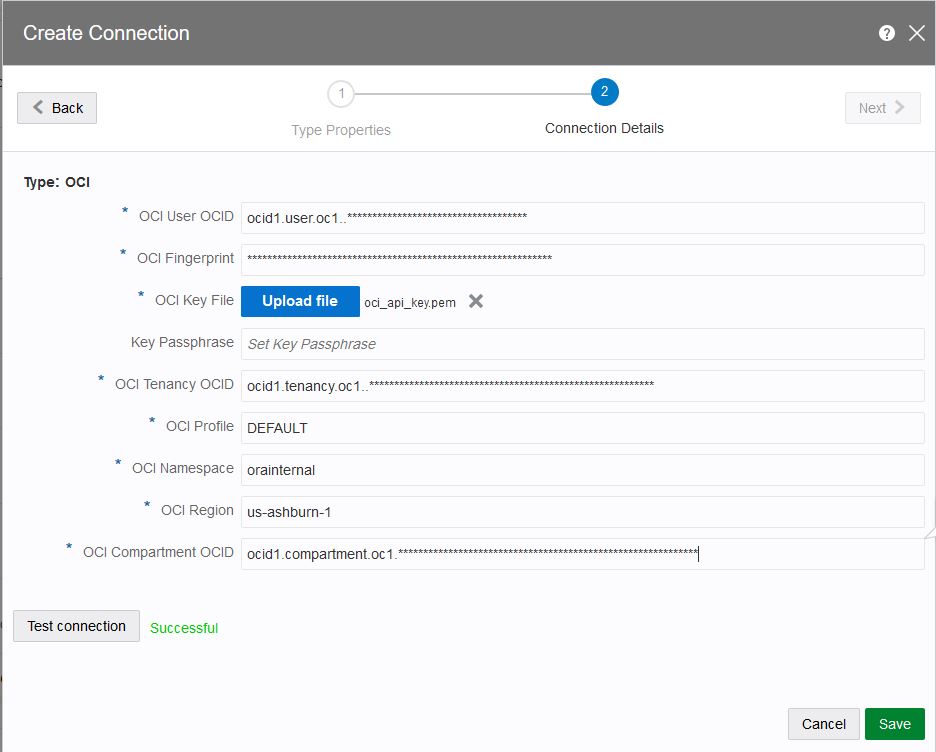936x752 pixels.
Task: Click the Back button
Action: click(x=57, y=108)
